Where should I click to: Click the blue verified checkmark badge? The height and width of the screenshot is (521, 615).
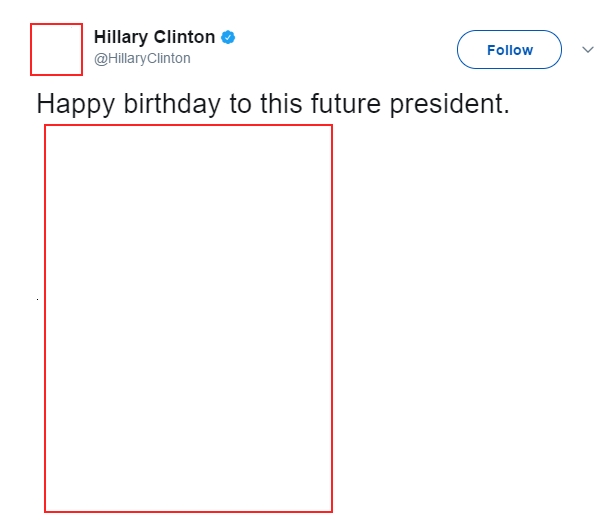(x=228, y=37)
